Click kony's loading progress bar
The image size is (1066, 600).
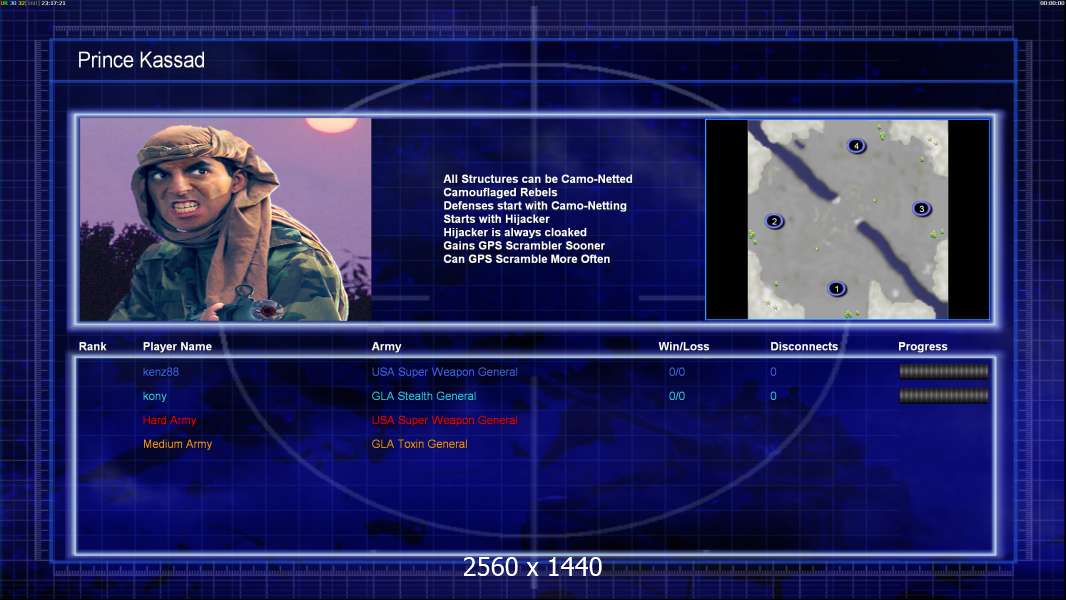coord(944,395)
